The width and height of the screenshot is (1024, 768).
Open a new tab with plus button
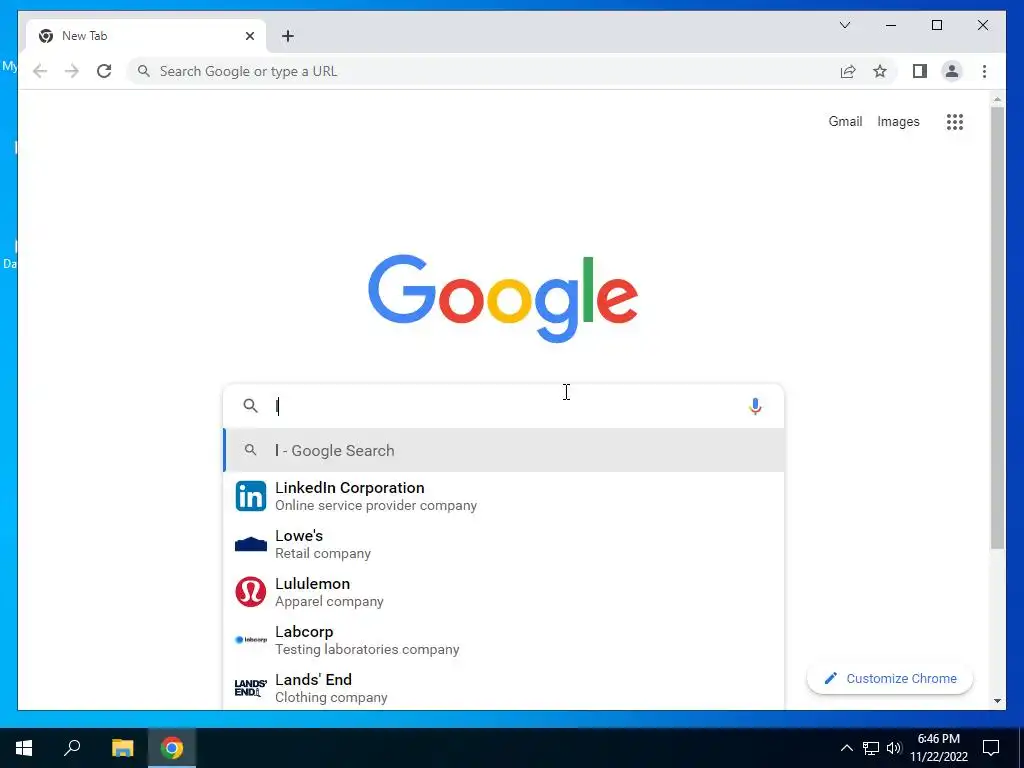tap(288, 36)
